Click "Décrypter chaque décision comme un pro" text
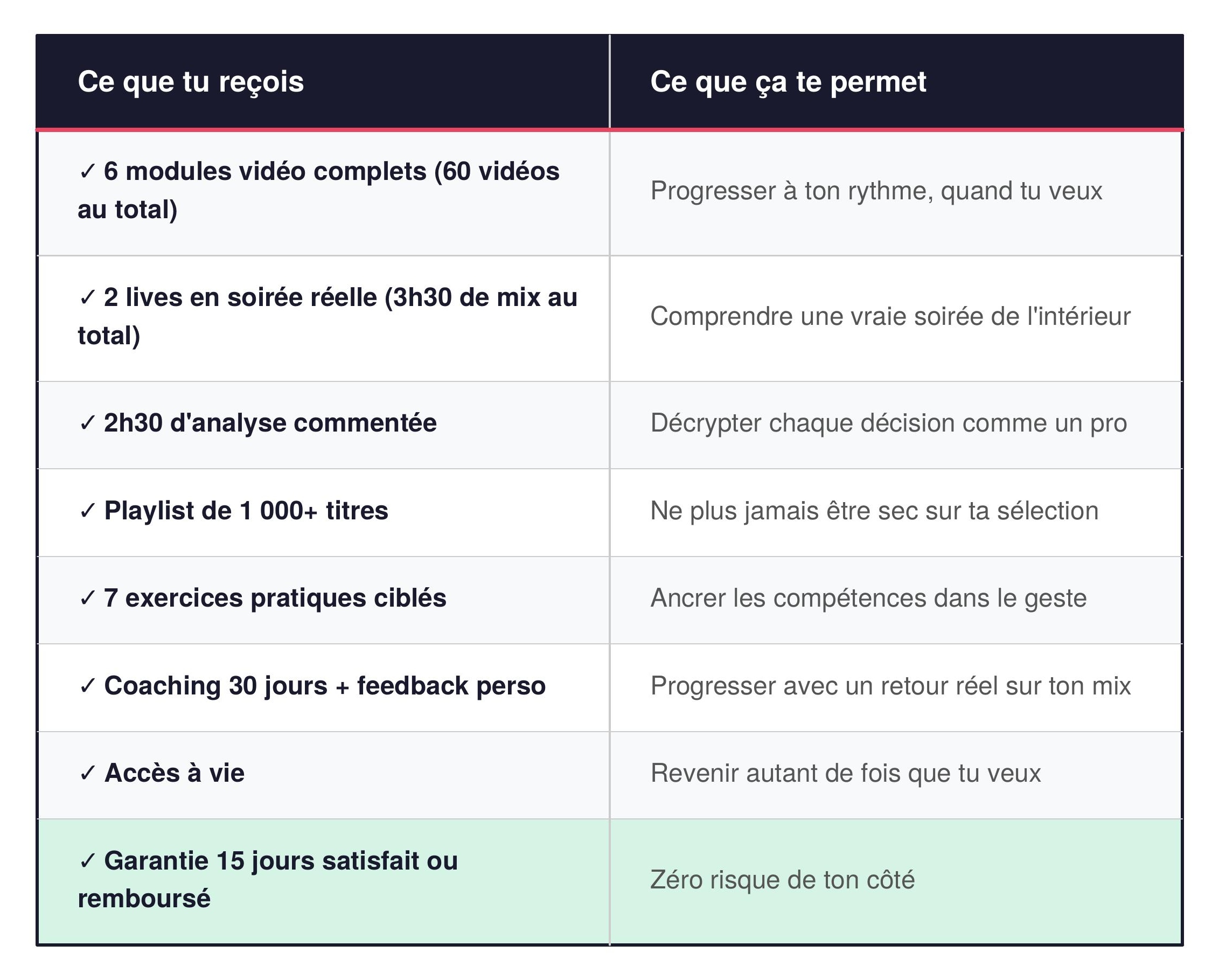Image resolution: width=1219 pixels, height=980 pixels. click(x=888, y=423)
